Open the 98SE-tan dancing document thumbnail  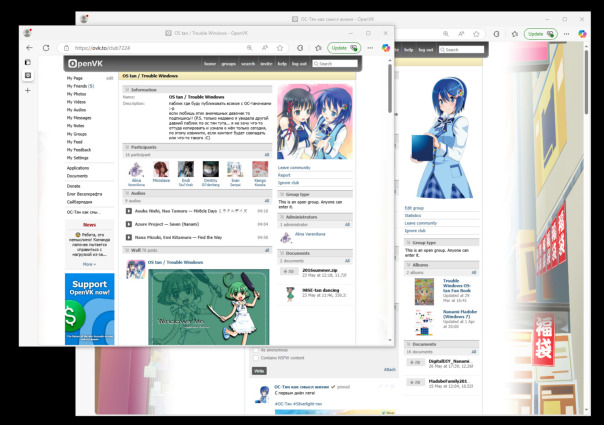pyautogui.click(x=290, y=294)
